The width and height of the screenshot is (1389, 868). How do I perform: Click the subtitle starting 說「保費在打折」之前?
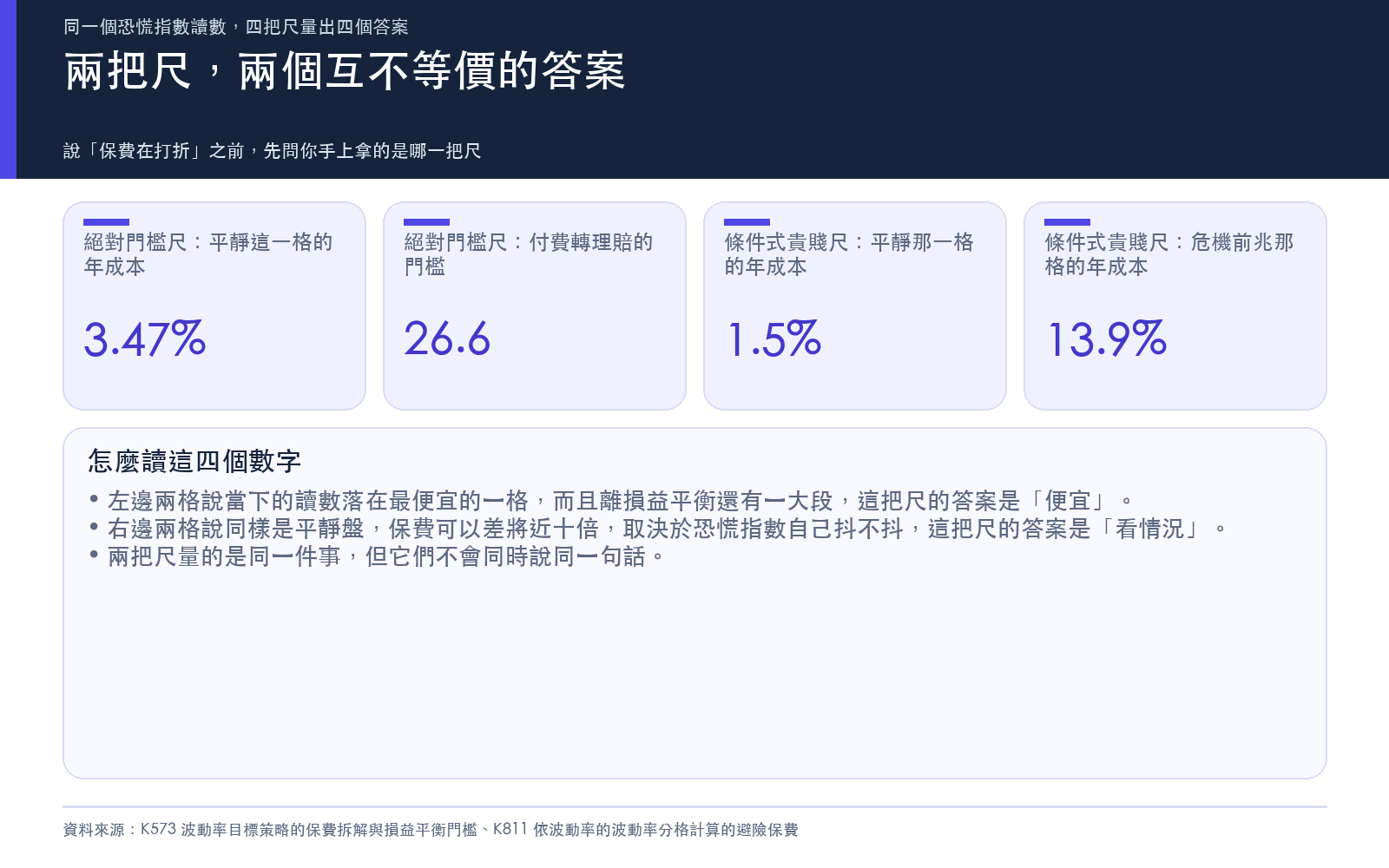[272, 151]
